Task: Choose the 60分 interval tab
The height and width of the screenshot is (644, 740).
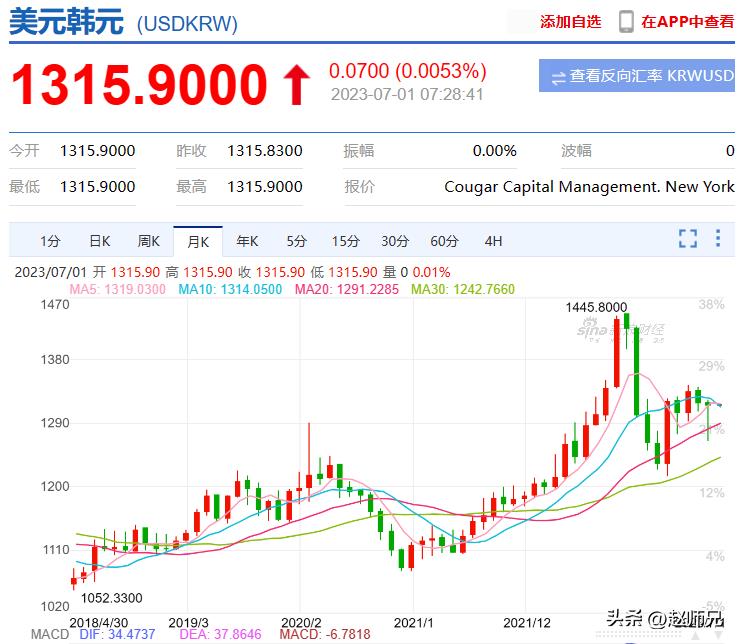Action: point(444,241)
